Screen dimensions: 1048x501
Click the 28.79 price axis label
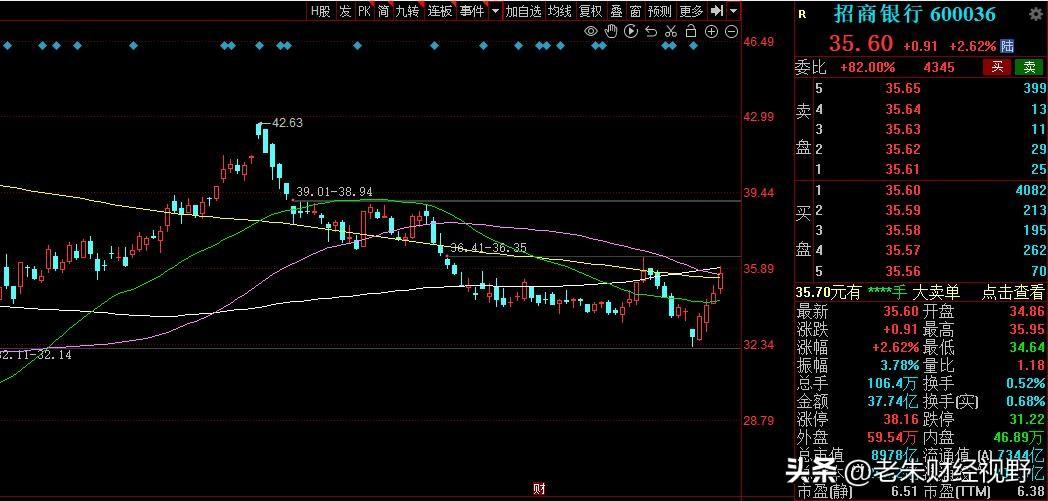point(759,420)
